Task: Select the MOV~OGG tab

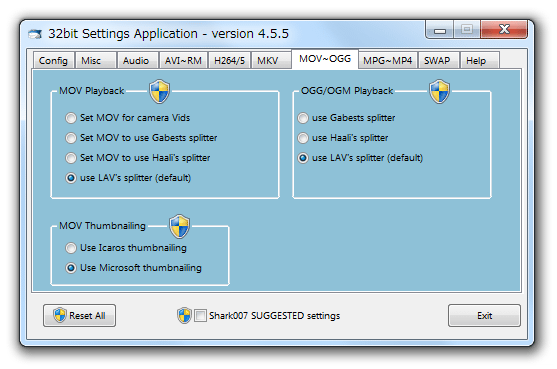Action: 325,59
